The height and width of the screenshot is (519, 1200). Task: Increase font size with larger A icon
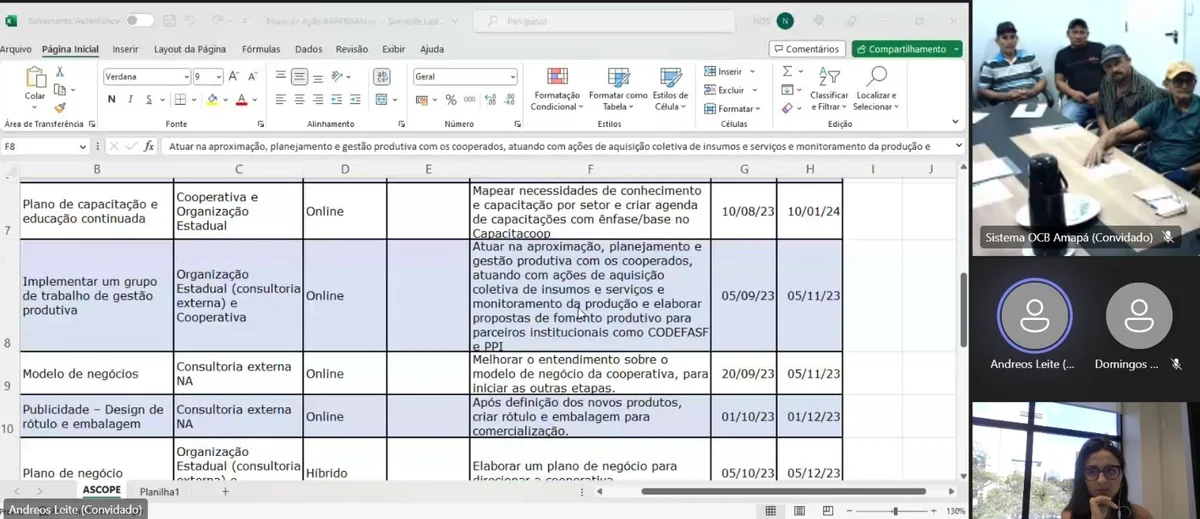click(233, 76)
